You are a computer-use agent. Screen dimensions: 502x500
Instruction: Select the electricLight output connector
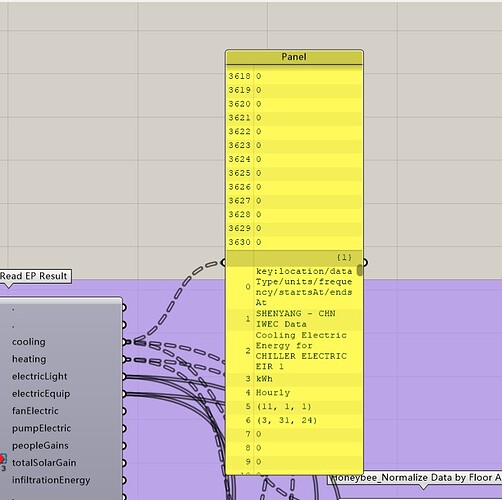(124, 377)
